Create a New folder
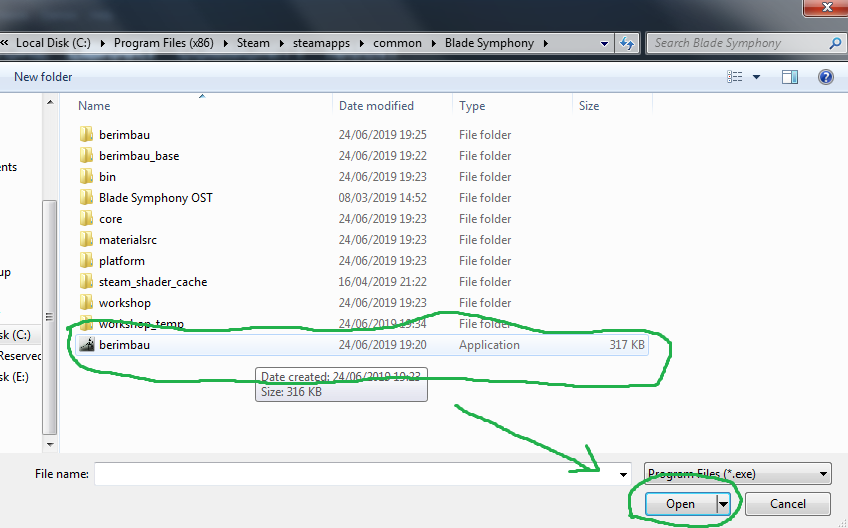Viewport: 848px width, 528px height. click(43, 77)
